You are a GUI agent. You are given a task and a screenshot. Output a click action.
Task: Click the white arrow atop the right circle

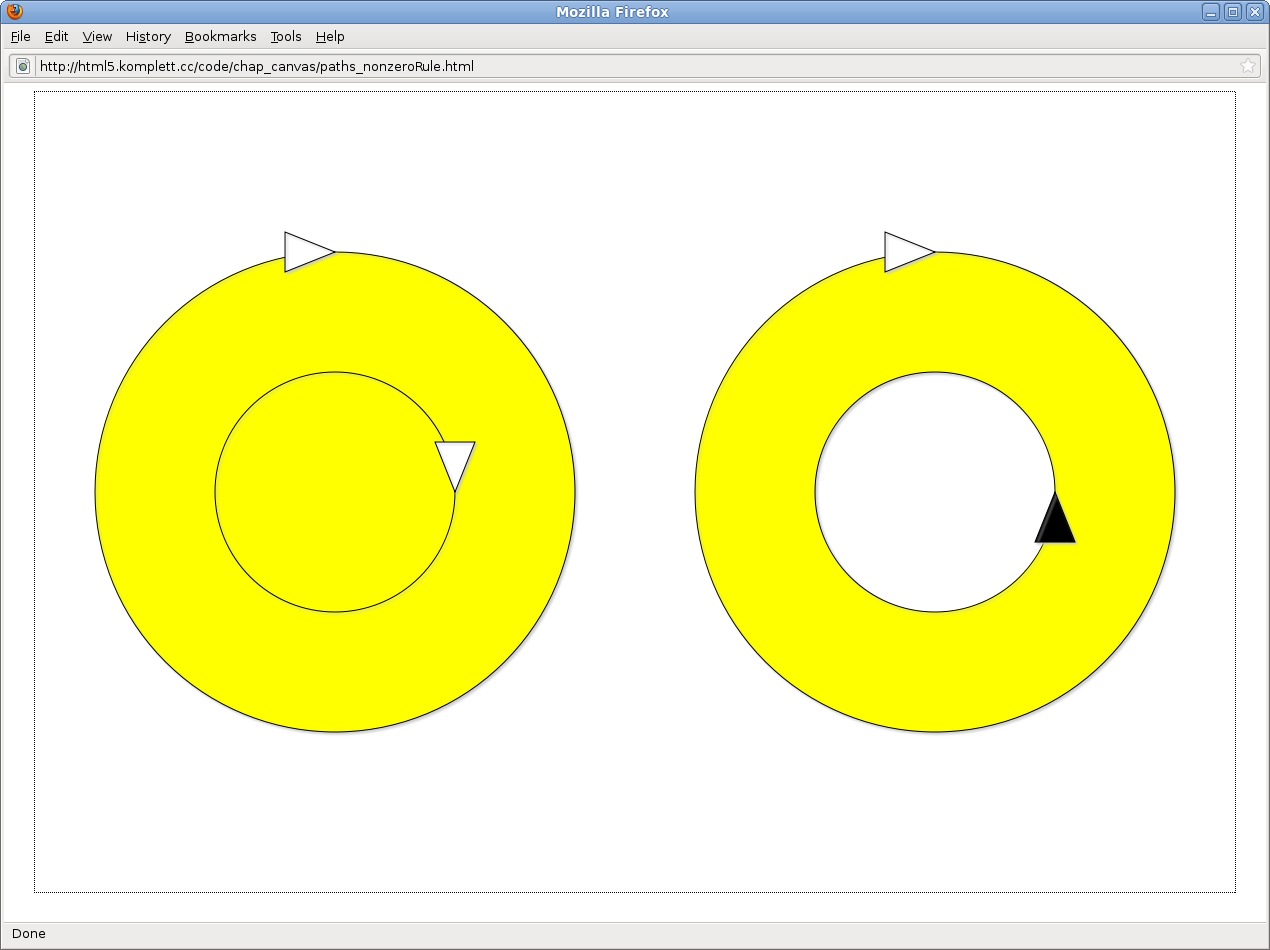pos(905,252)
